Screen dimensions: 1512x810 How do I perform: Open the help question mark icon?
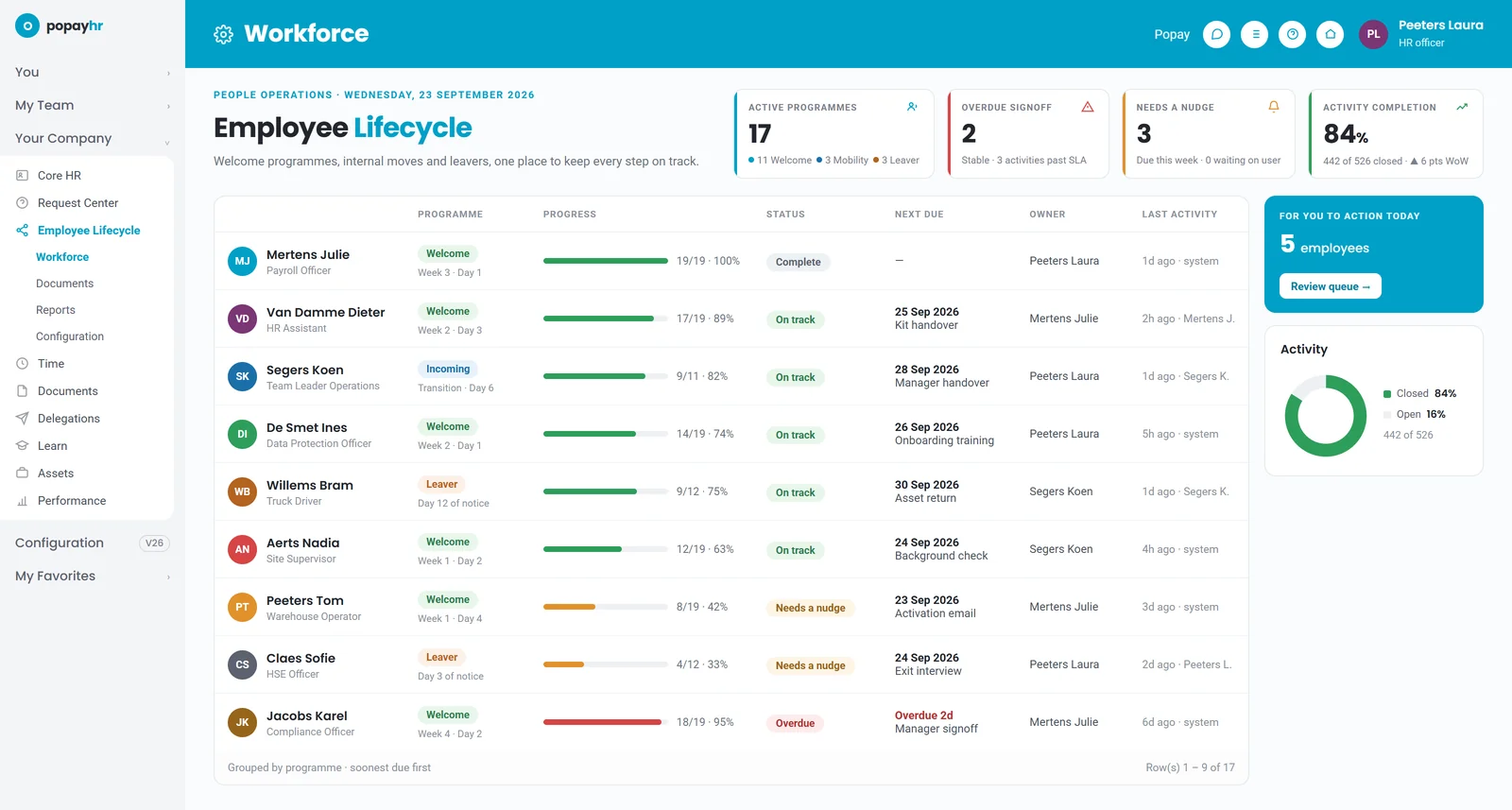pos(1292,34)
